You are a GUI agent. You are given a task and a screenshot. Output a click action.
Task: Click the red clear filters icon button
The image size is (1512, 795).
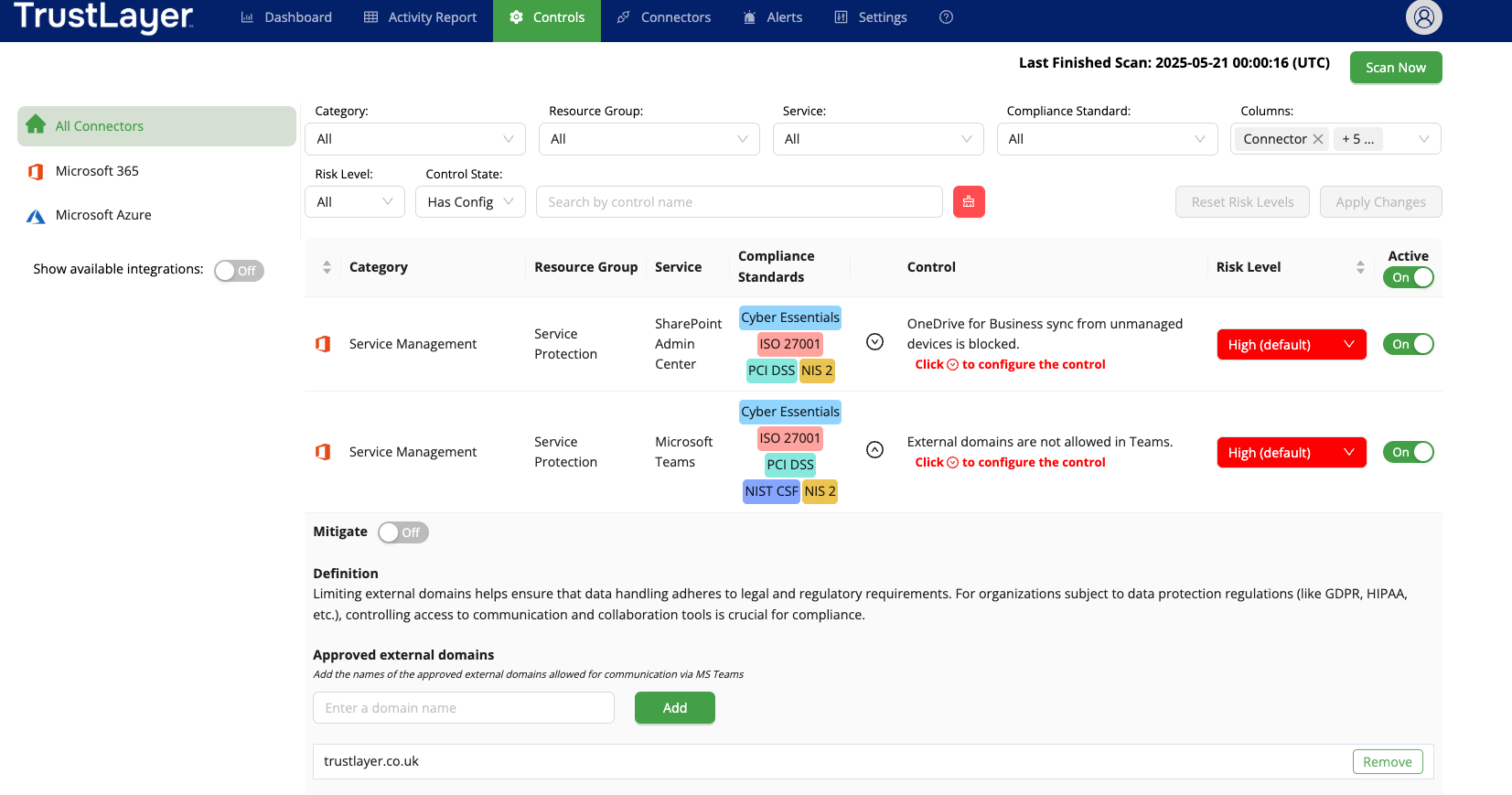point(969,202)
